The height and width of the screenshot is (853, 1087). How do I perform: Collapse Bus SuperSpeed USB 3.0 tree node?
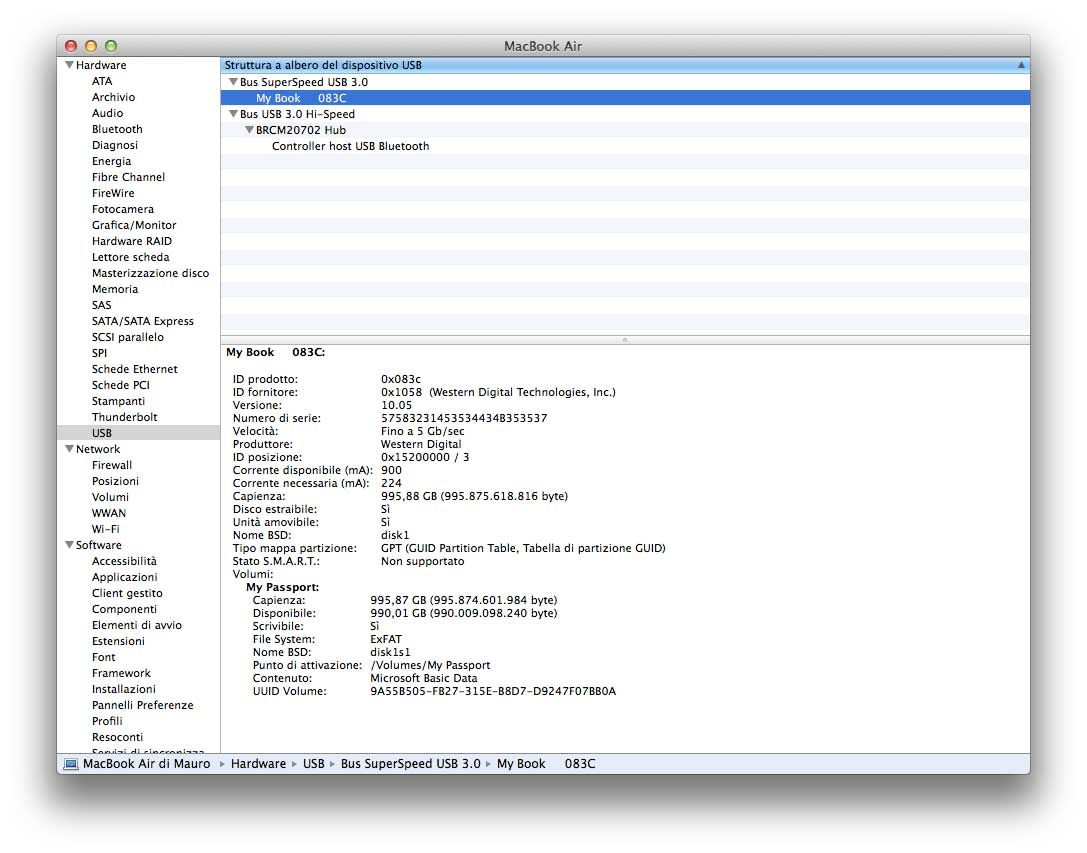(233, 82)
